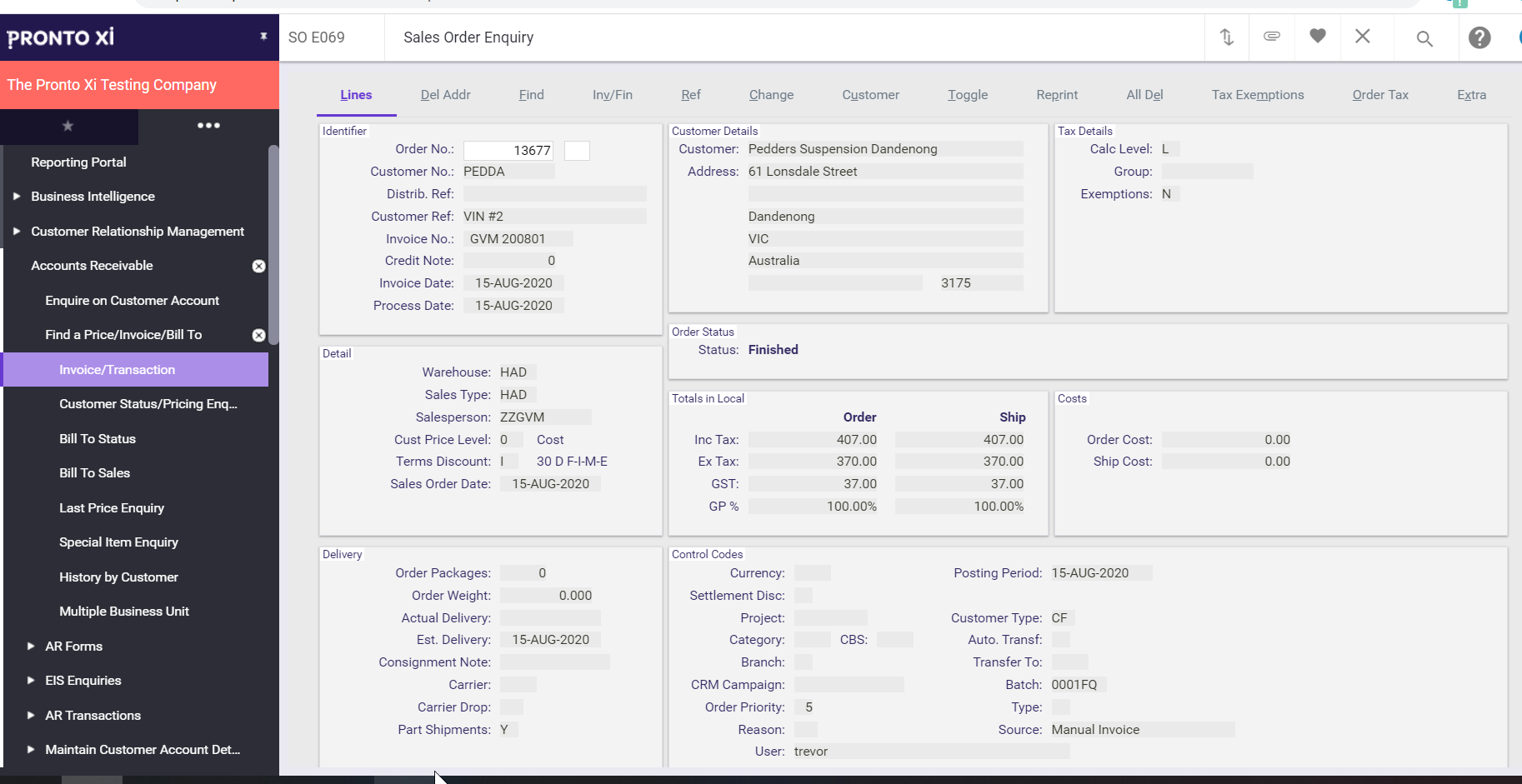
Task: Select the Ref tab
Action: pyautogui.click(x=691, y=95)
